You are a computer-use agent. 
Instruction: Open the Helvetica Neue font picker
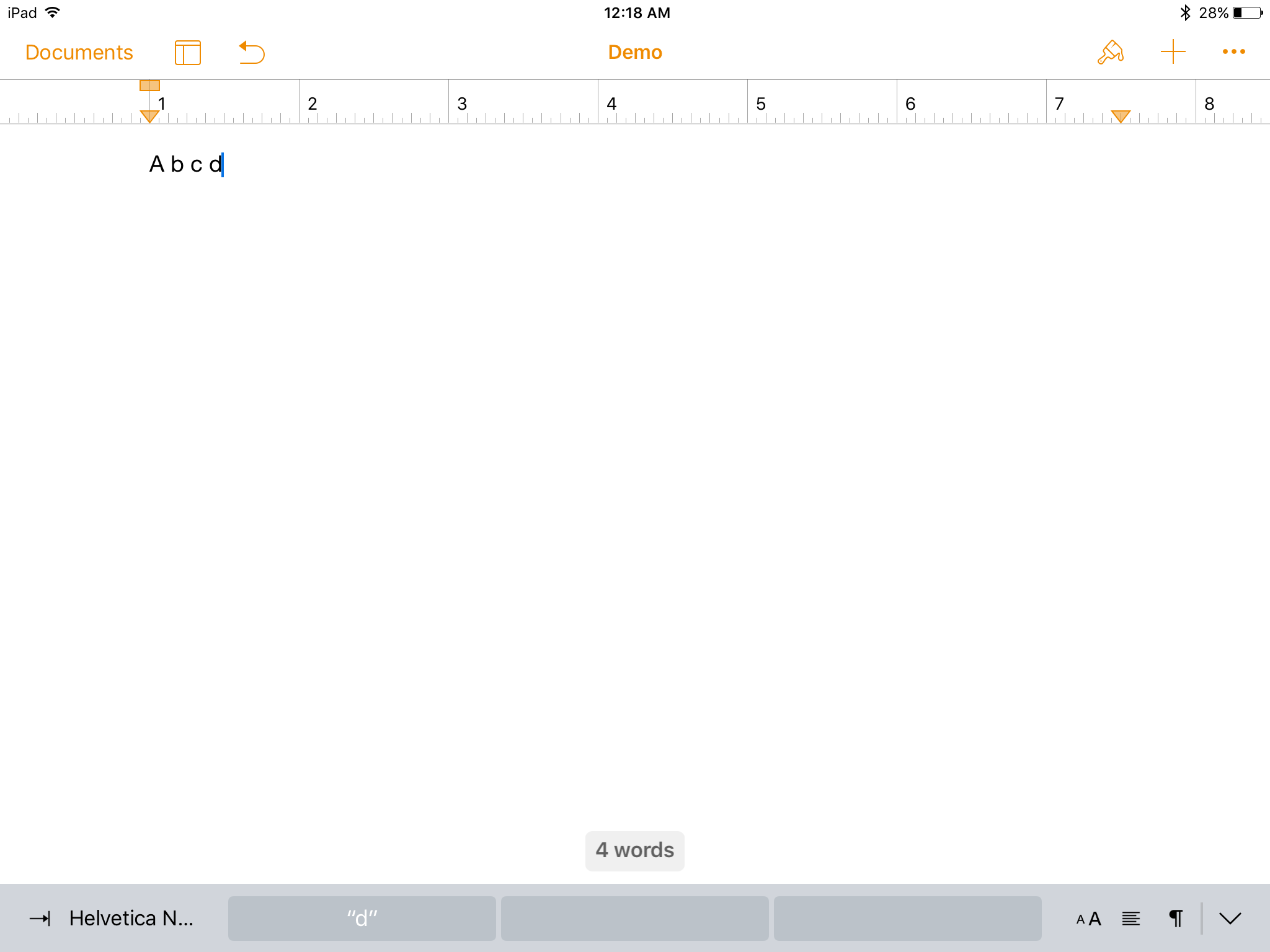click(x=131, y=919)
